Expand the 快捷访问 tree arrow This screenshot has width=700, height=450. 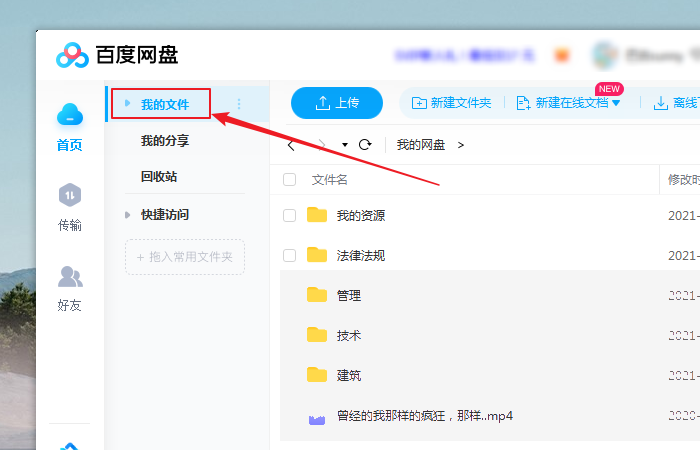coord(127,215)
